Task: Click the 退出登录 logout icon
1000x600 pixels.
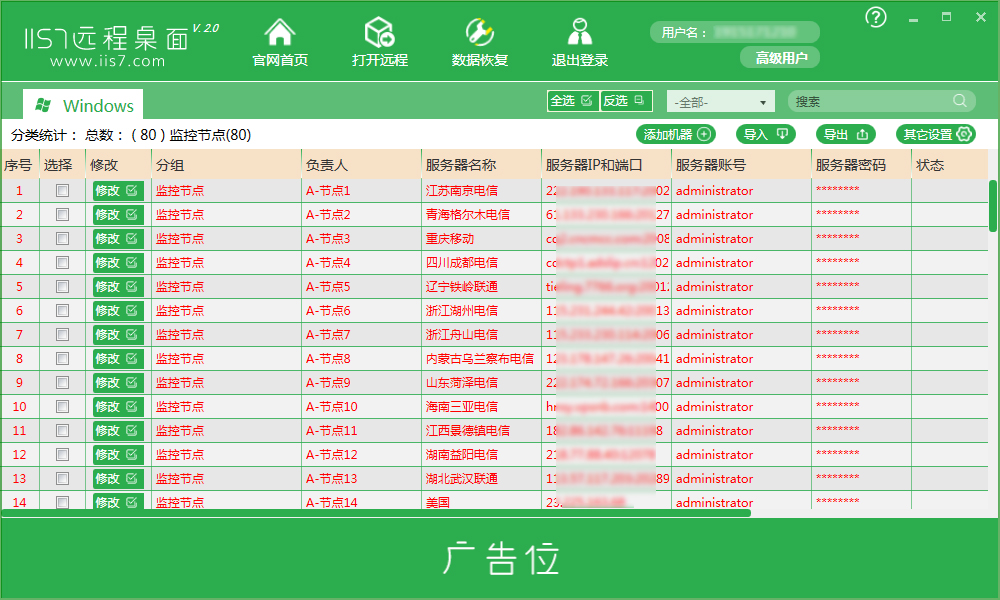Action: click(x=580, y=33)
